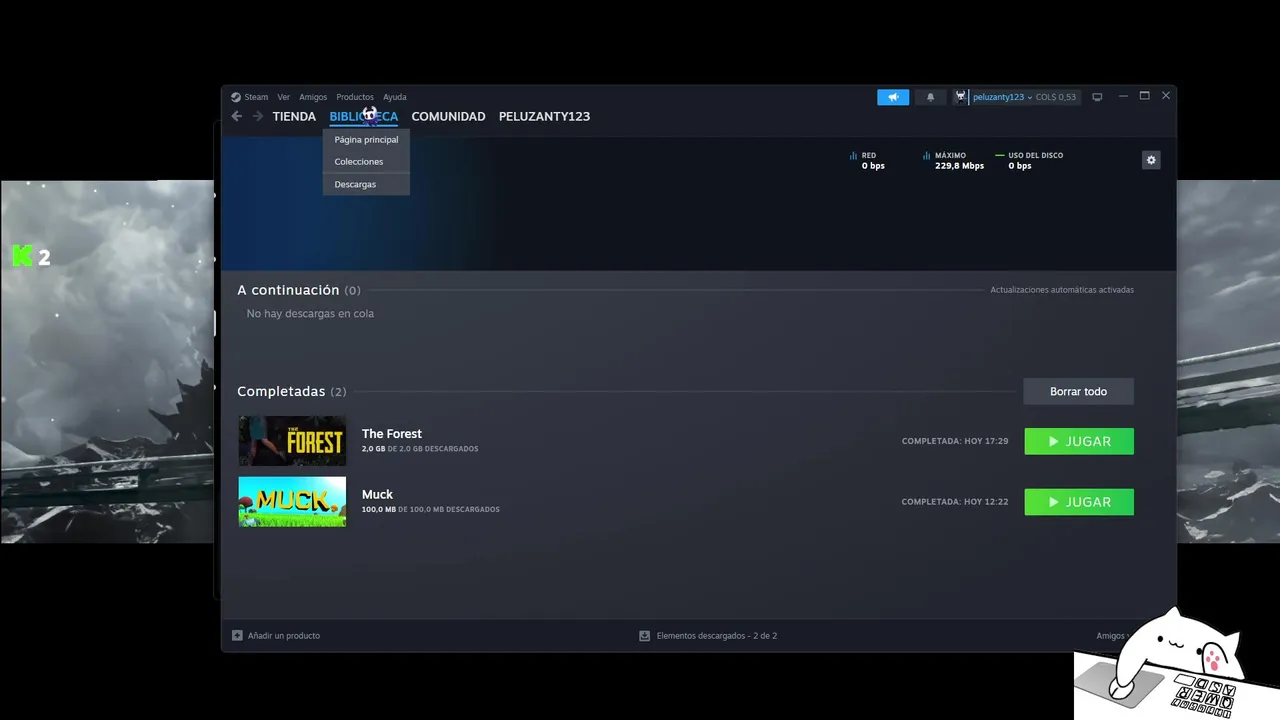This screenshot has height=720, width=1280.
Task: Click the COL$ 0,53 wallet balance
Action: [x=1056, y=97]
